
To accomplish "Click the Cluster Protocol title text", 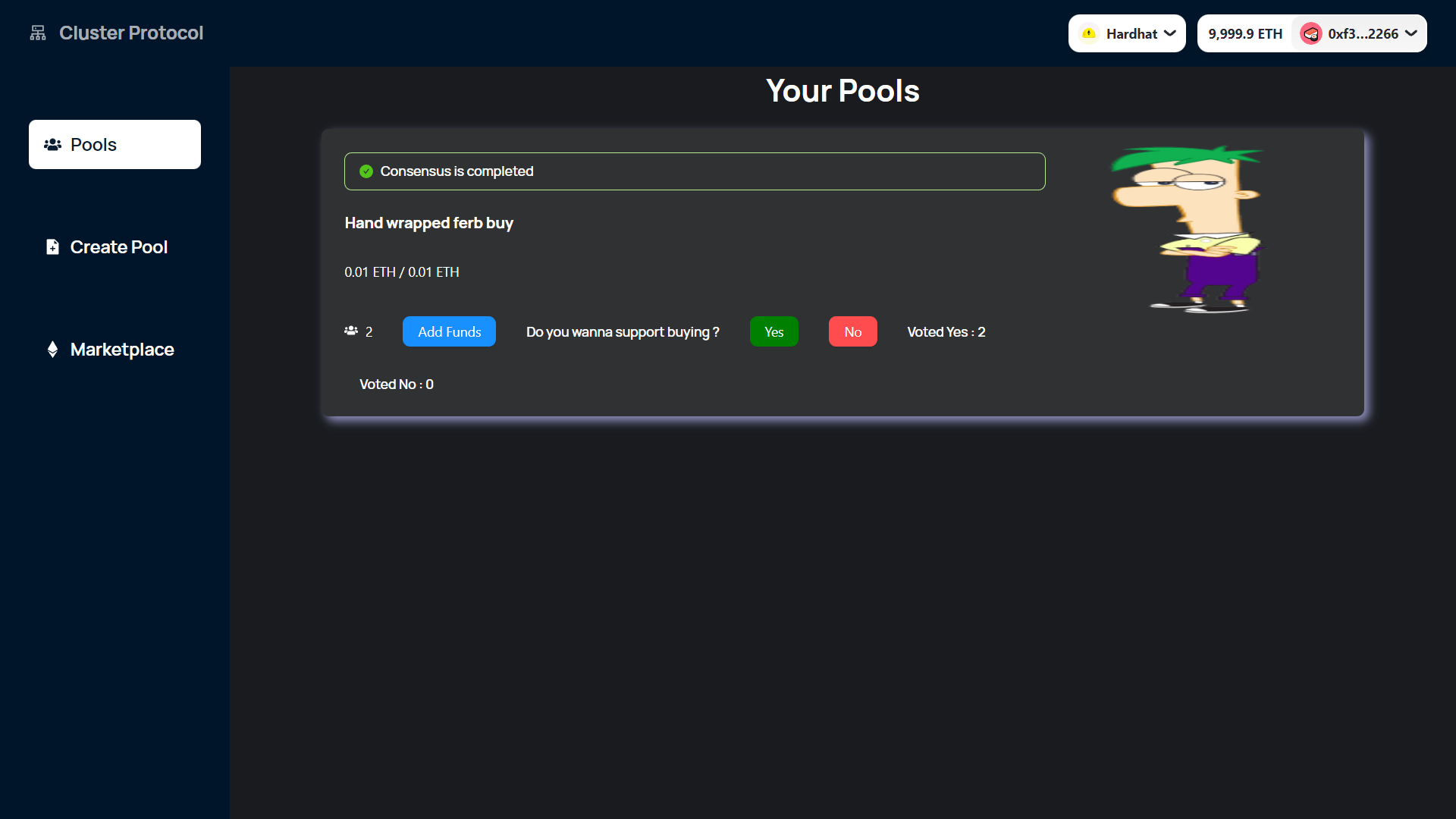I will (131, 33).
